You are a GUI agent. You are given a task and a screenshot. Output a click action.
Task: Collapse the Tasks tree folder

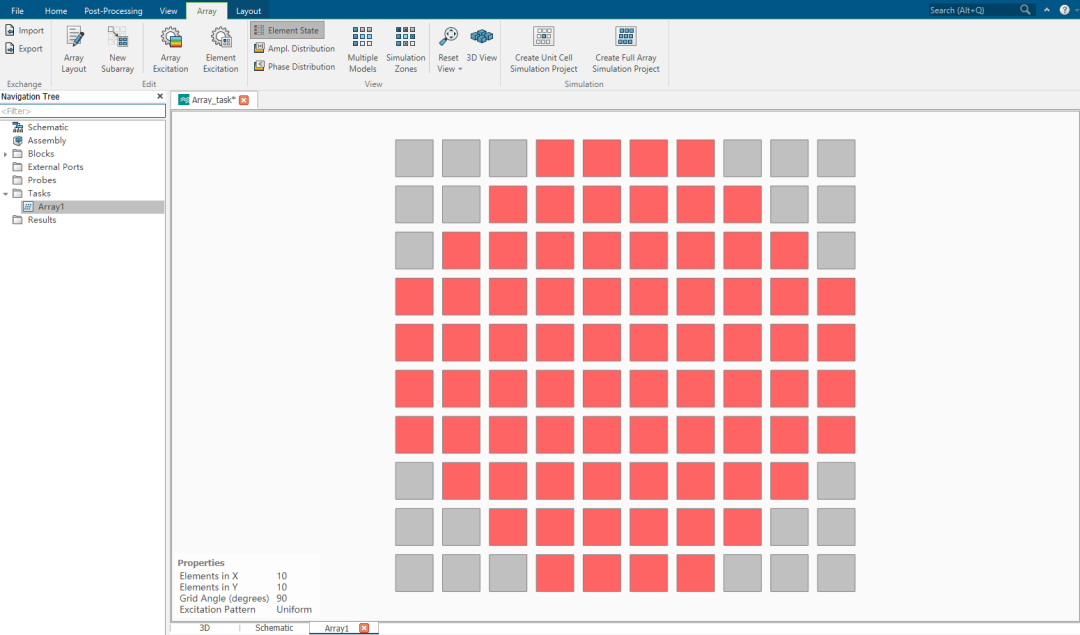pos(6,194)
